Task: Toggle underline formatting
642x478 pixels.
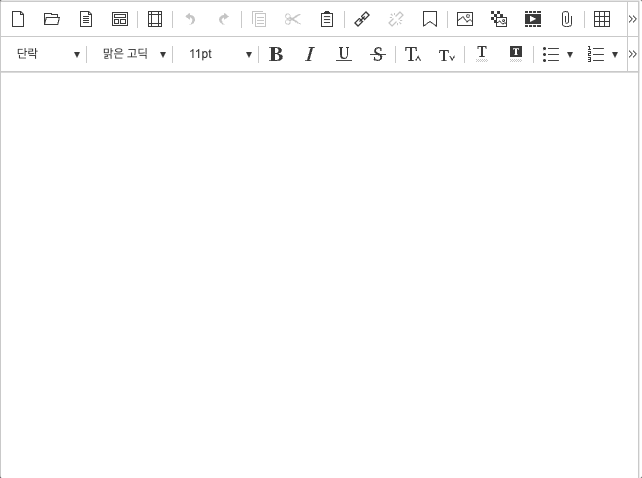Action: click(x=343, y=54)
